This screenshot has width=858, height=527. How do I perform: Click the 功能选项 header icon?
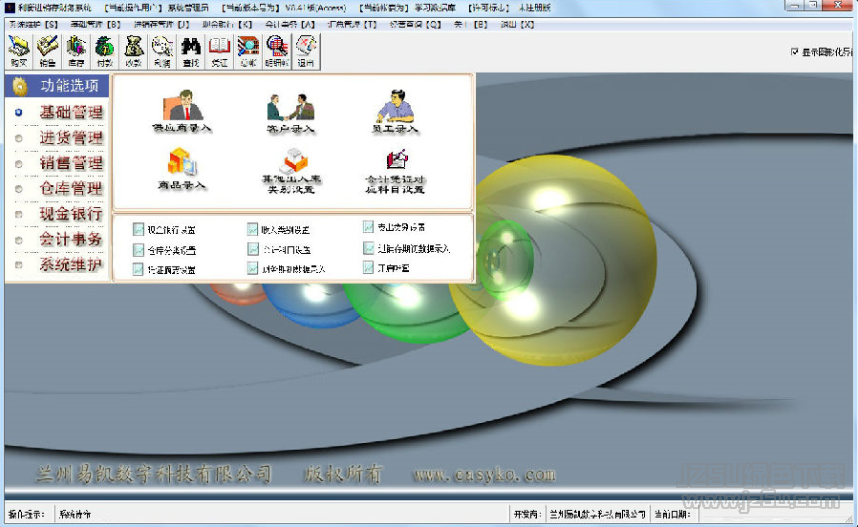20,86
